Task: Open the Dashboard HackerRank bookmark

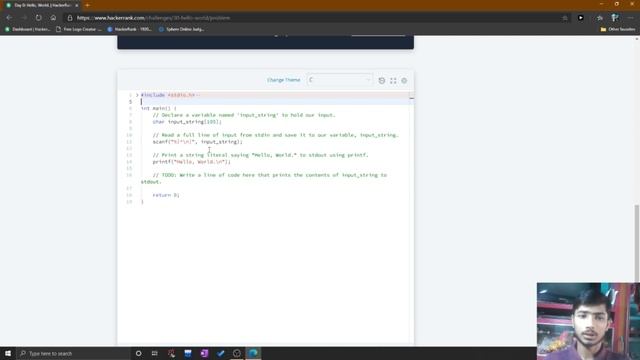Action: tap(28, 29)
